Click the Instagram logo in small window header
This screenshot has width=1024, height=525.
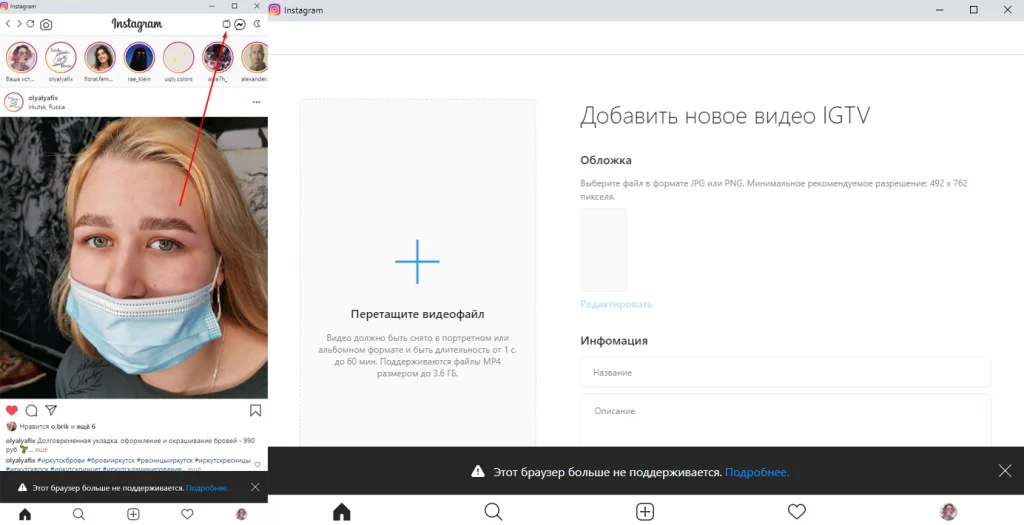click(136, 24)
